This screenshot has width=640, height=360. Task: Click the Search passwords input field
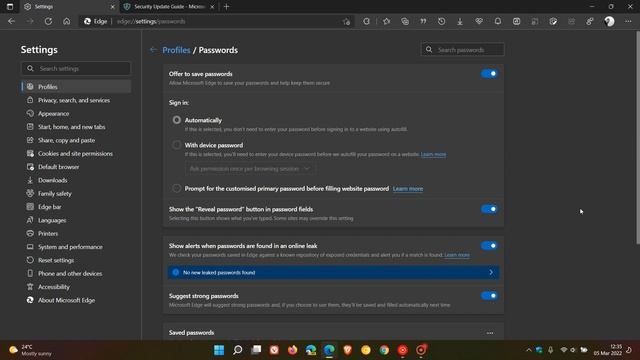462,49
